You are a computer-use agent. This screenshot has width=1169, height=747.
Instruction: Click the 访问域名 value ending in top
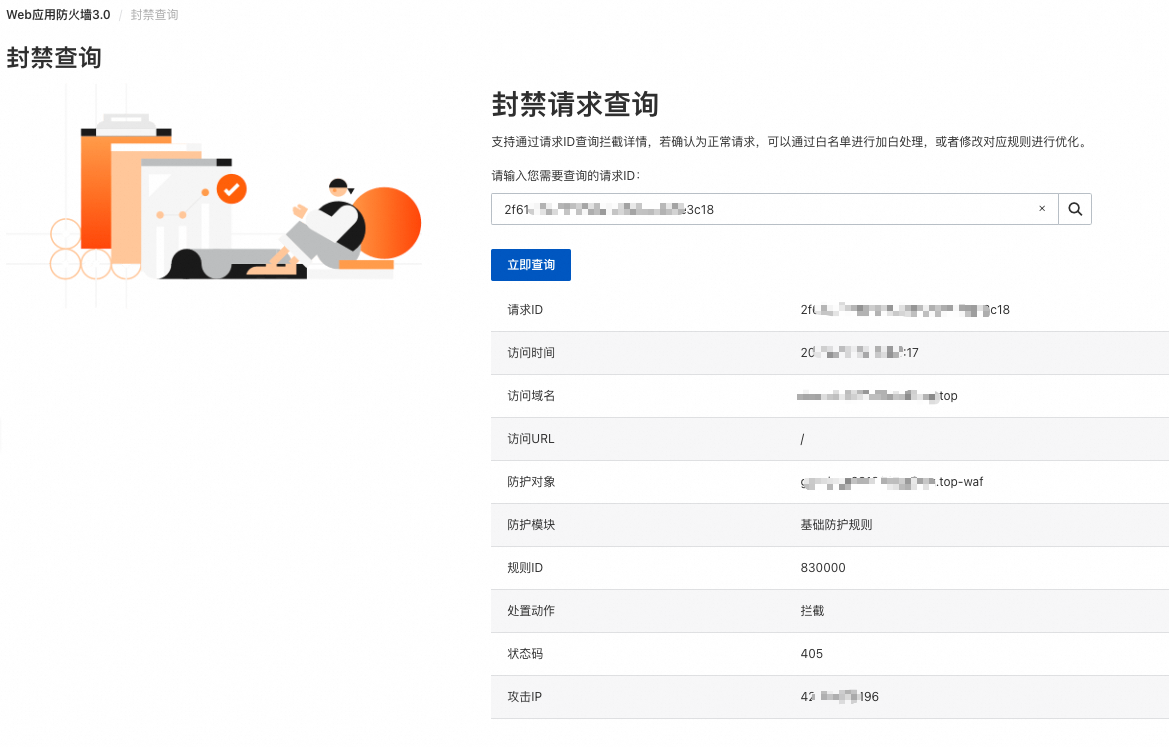[x=877, y=396]
